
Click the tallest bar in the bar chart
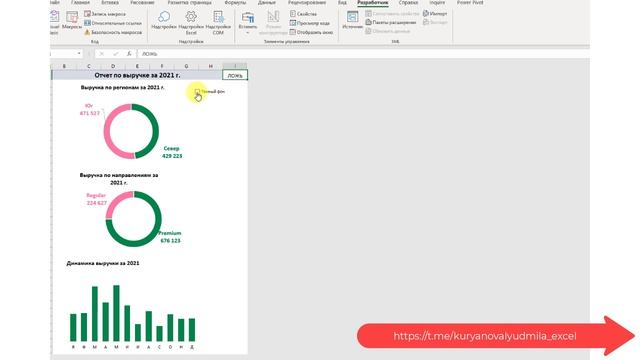tap(116, 313)
